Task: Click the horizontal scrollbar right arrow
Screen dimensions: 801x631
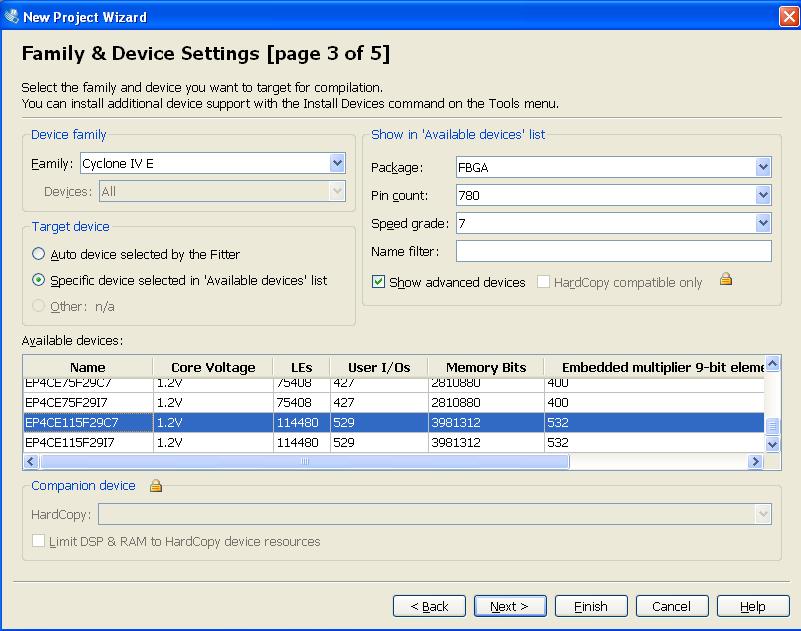Action: click(755, 461)
